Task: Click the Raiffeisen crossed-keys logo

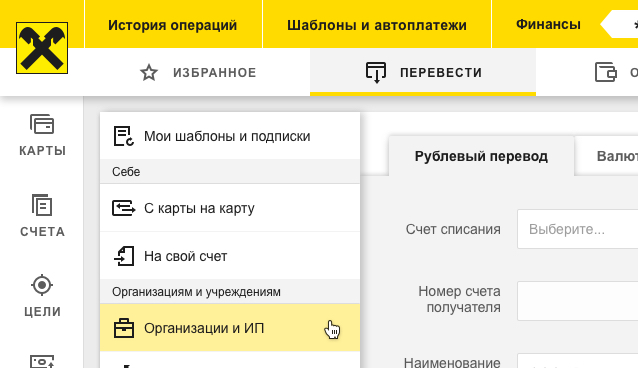Action: pos(42,48)
